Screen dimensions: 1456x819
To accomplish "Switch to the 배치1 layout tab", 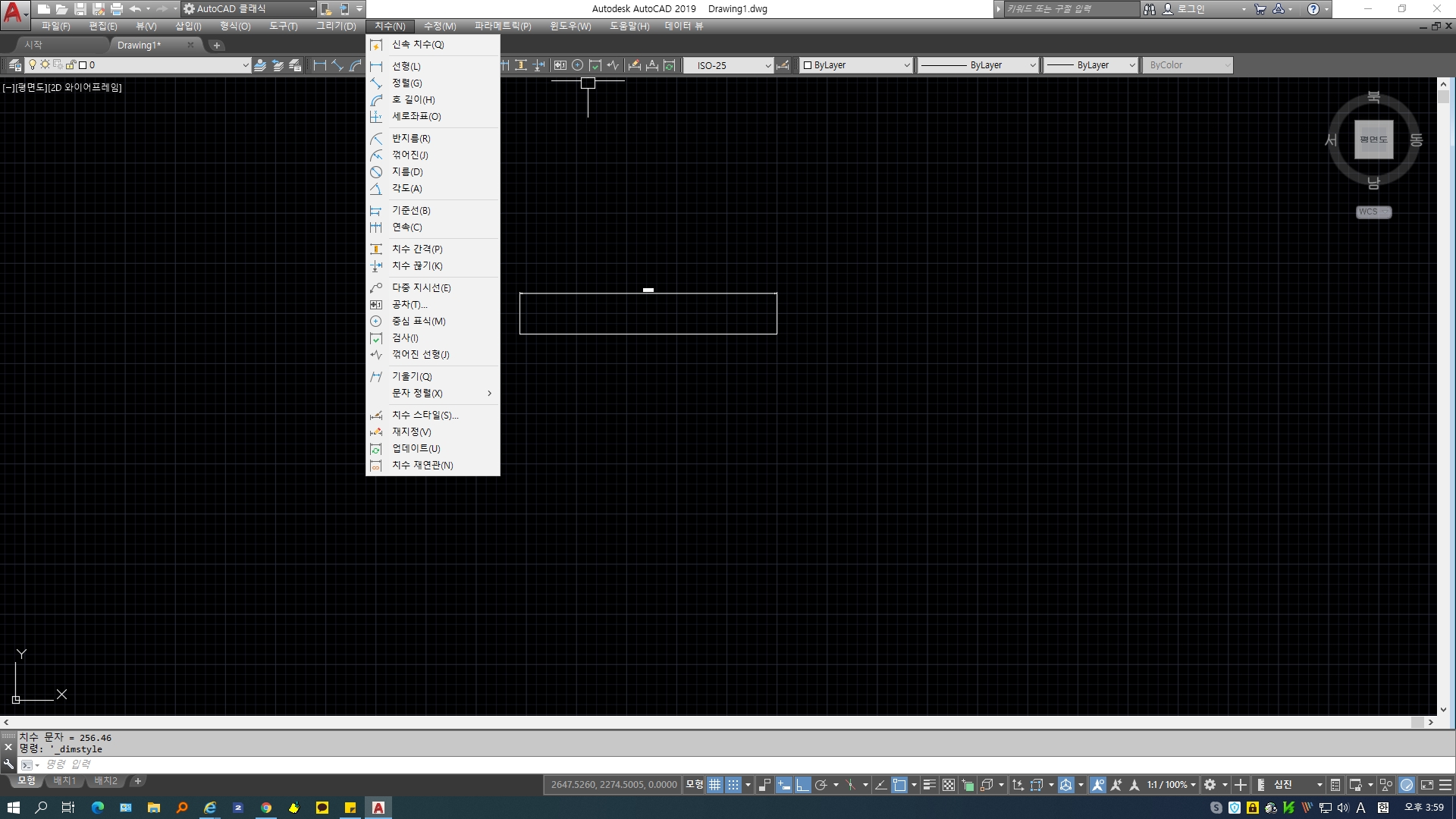I will [x=64, y=781].
